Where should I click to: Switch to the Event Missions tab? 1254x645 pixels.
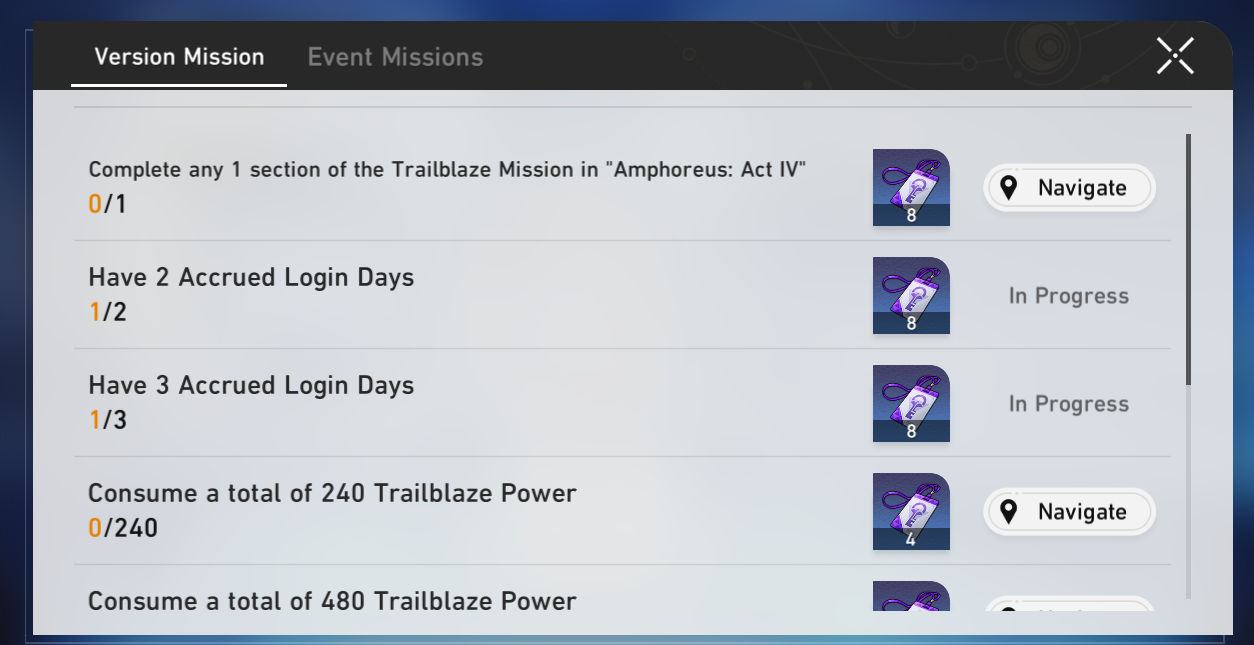pos(395,57)
